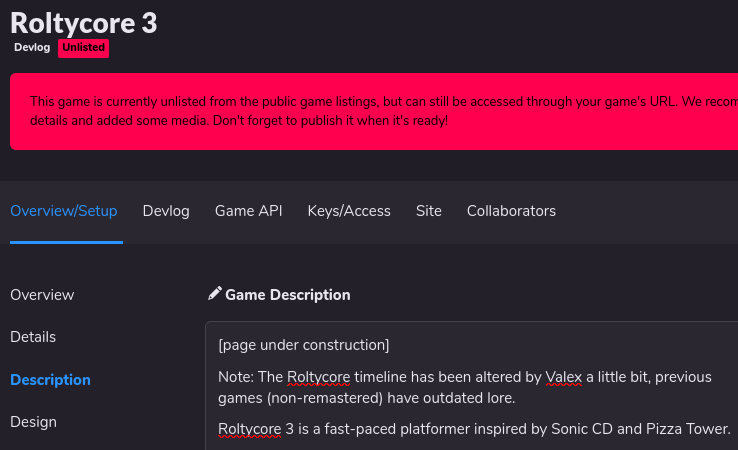Image resolution: width=738 pixels, height=450 pixels.
Task: Switch to the Devlog tab
Action: [166, 211]
